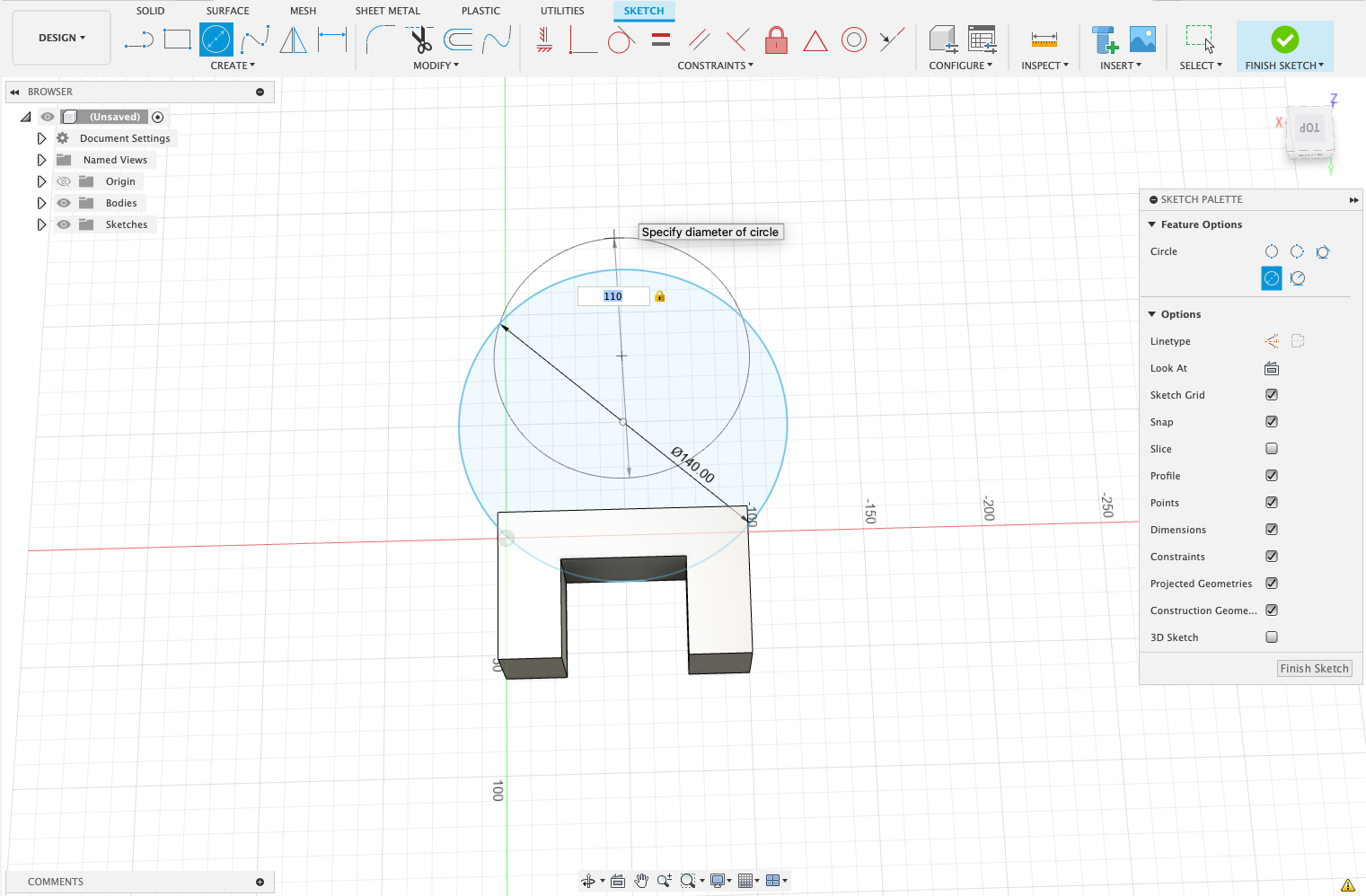
Task: Click the Finish Sketch palette button
Action: pos(1314,668)
